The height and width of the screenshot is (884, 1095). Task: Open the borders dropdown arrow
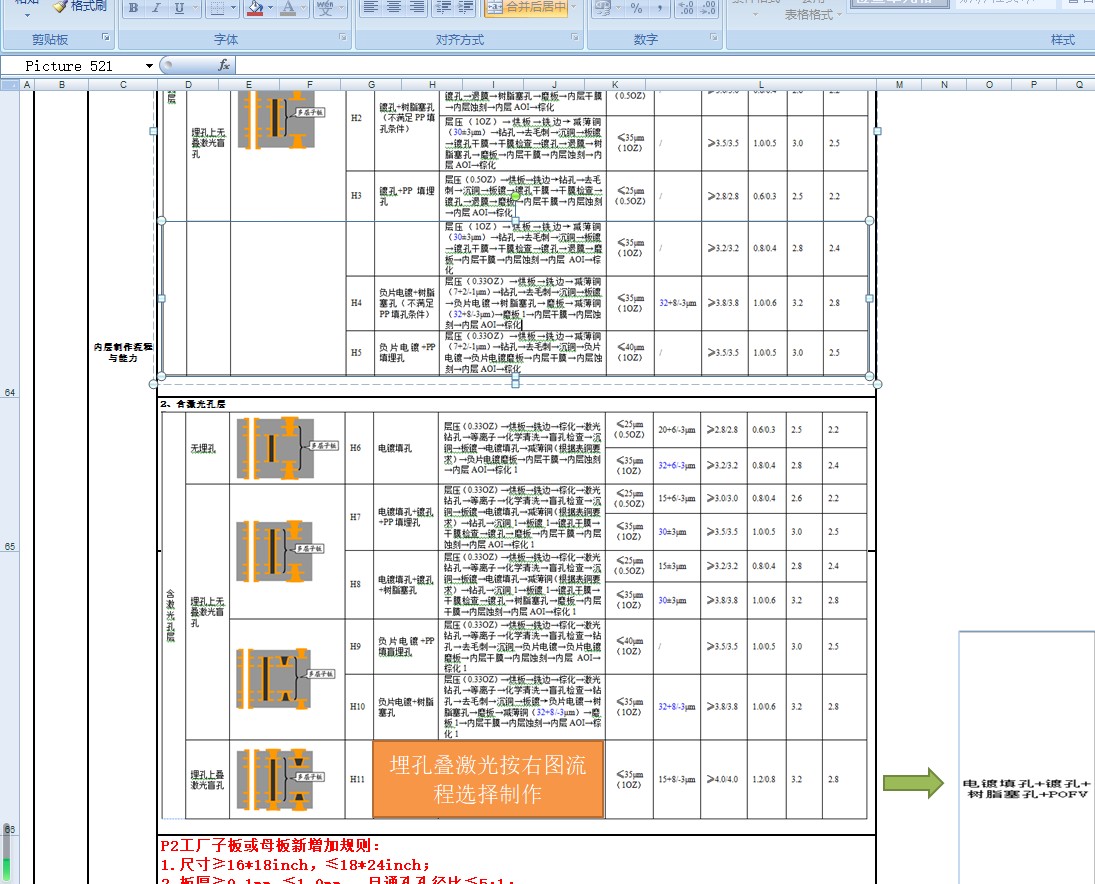tap(234, 8)
